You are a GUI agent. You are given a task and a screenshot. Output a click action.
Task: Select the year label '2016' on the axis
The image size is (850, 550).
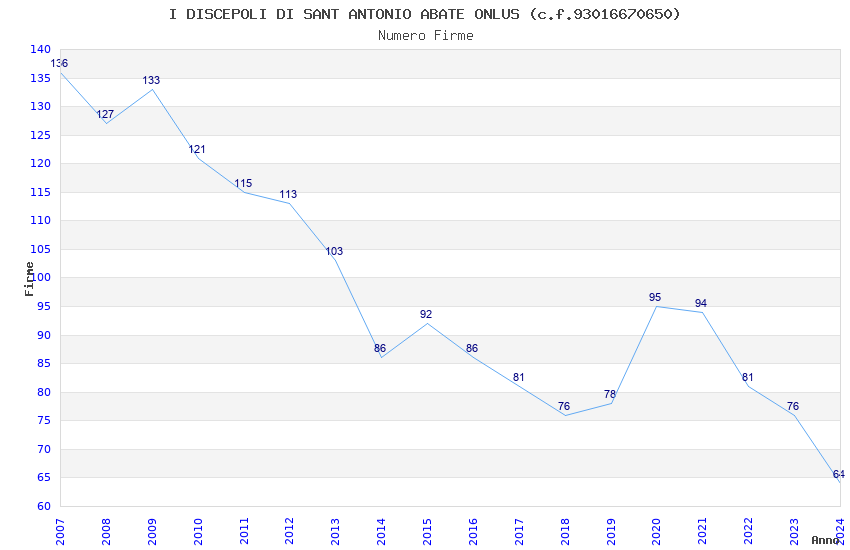pyautogui.click(x=473, y=532)
